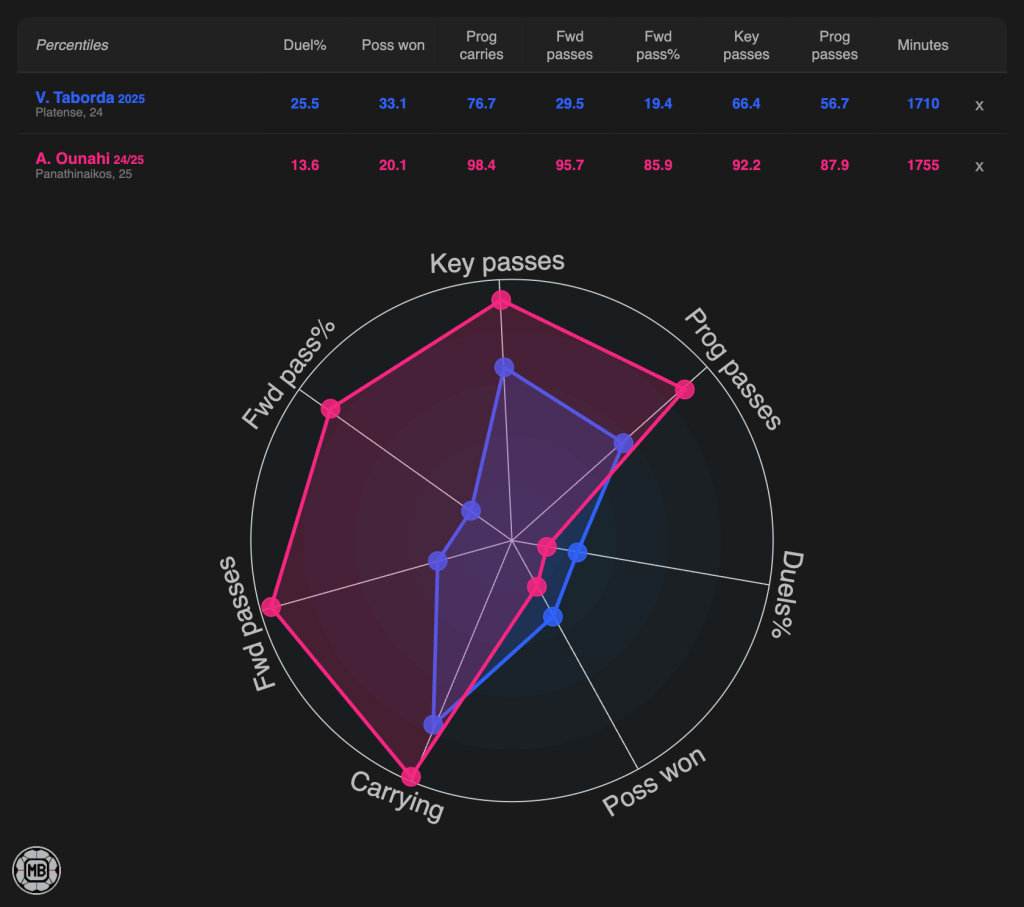Open A. Ounahi 24/25 player name
The height and width of the screenshot is (907, 1024).
pos(89,159)
